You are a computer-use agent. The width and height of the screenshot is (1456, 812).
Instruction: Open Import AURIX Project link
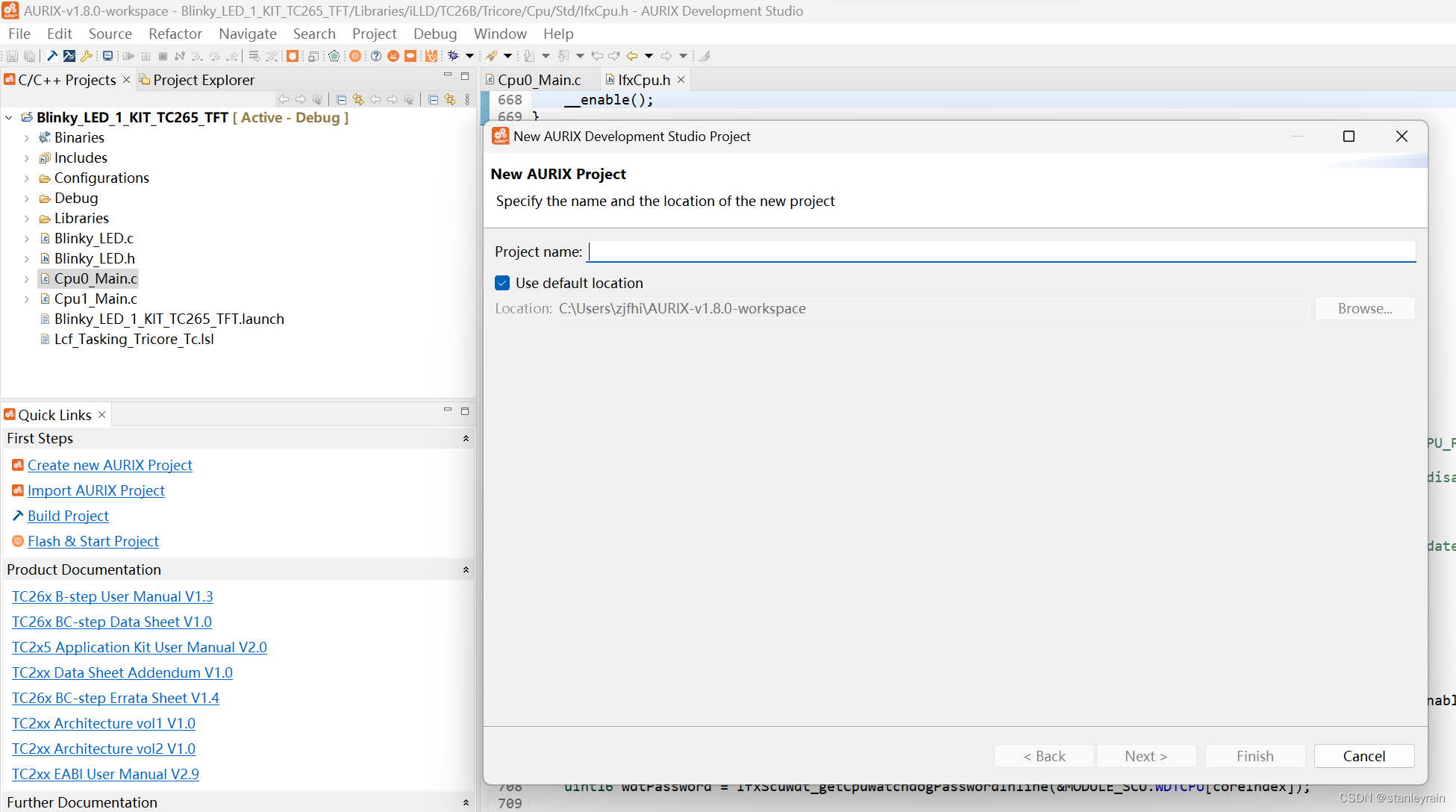pos(96,490)
